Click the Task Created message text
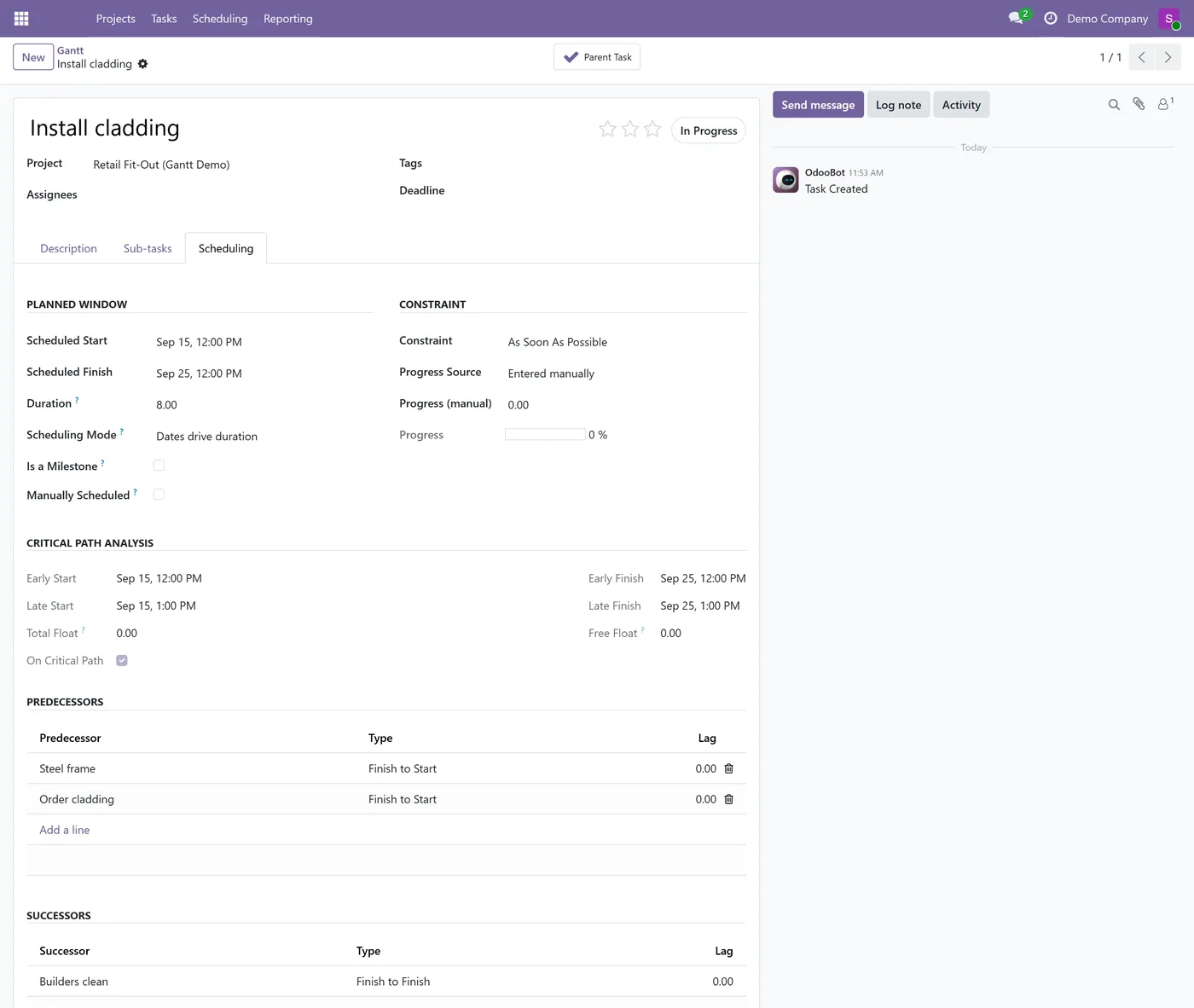 tap(837, 188)
